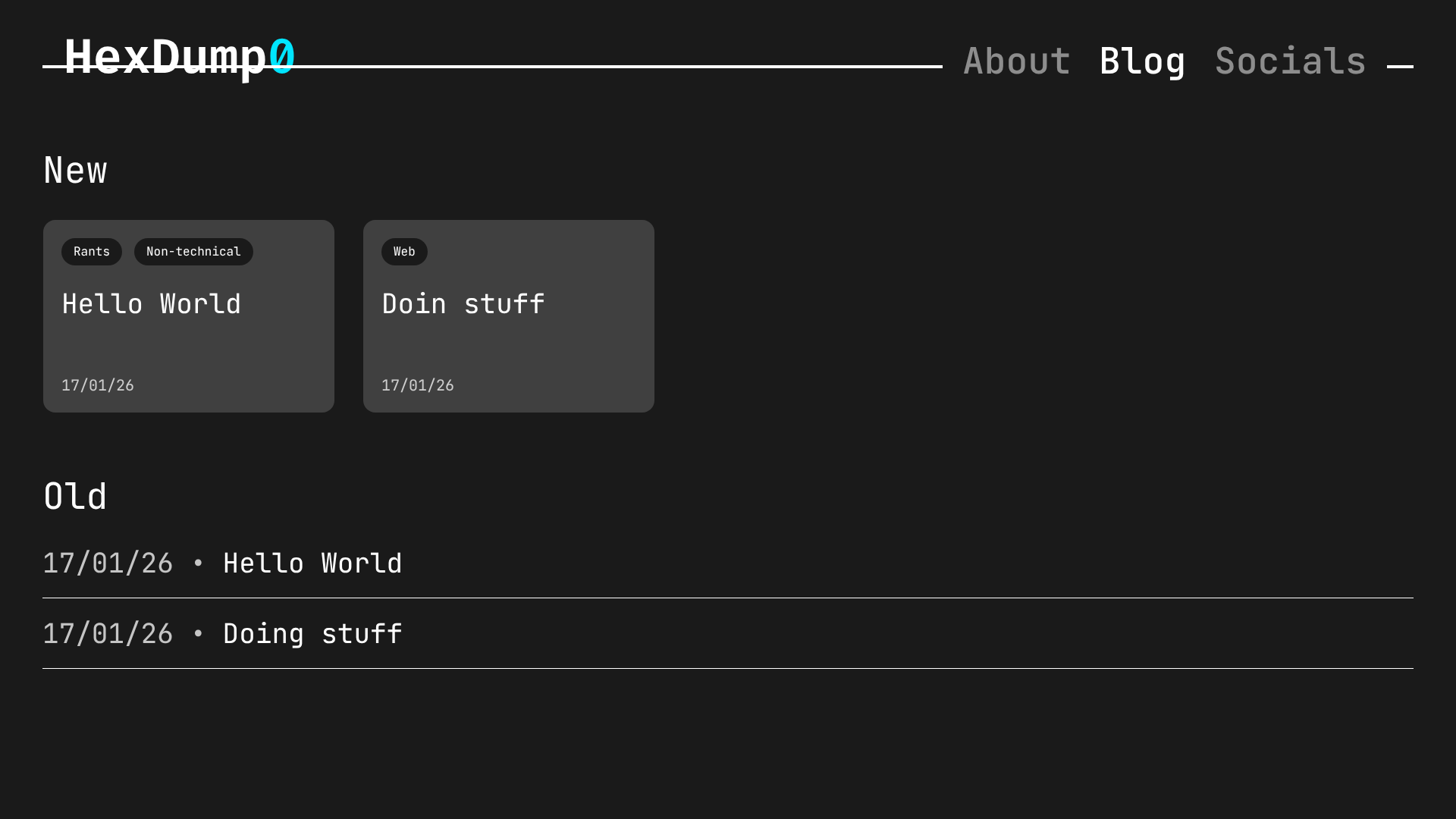The image size is (1456, 819).
Task: Click the Old section heading
Action: [75, 497]
